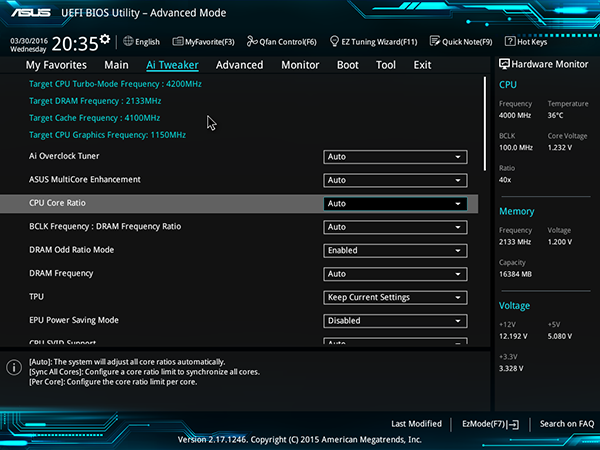Open EPU Power Saving Mode dropdown
Image resolution: width=600 pixels, height=450 pixels.
[x=395, y=321]
